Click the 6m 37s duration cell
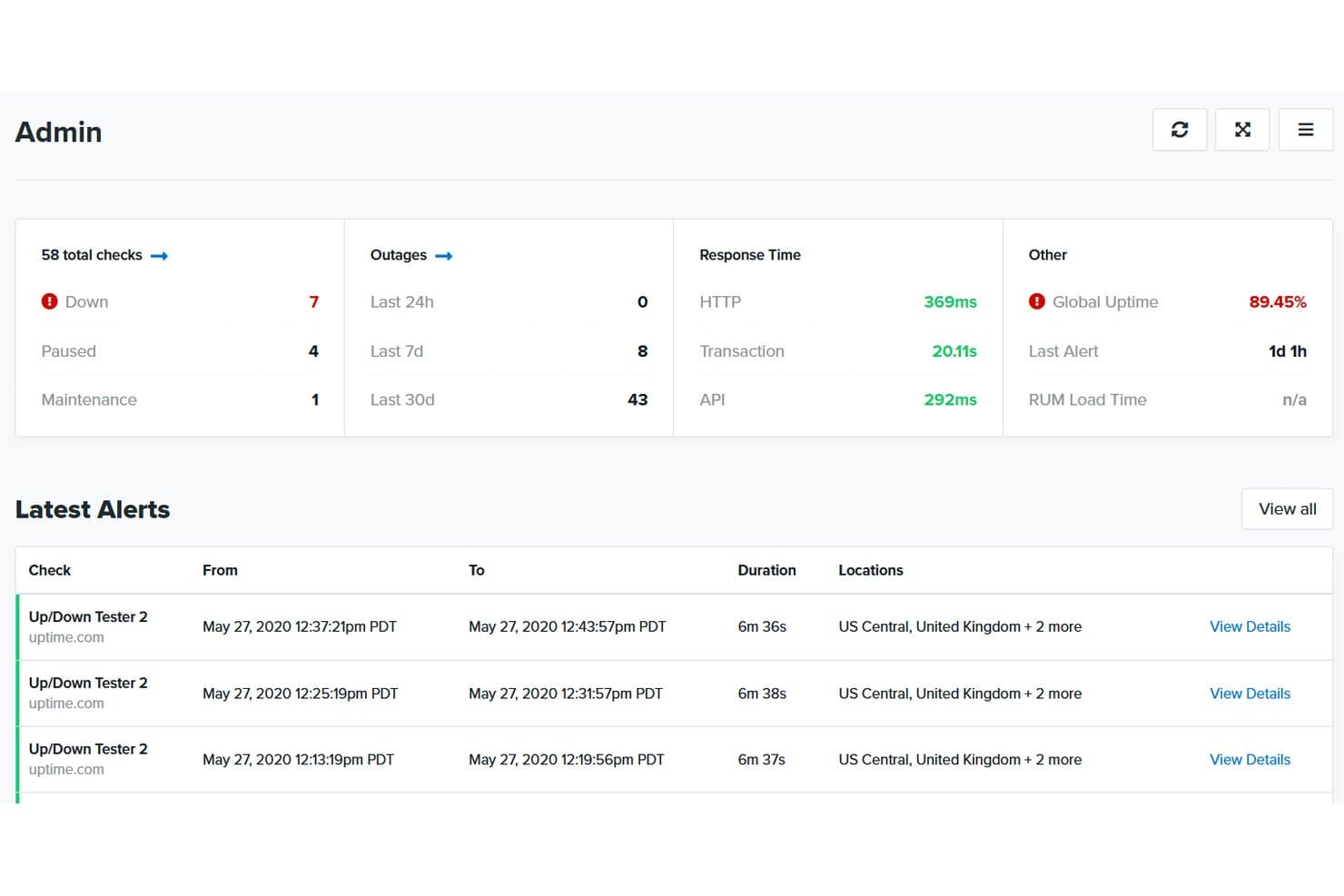This screenshot has height=896, width=1344. (761, 760)
